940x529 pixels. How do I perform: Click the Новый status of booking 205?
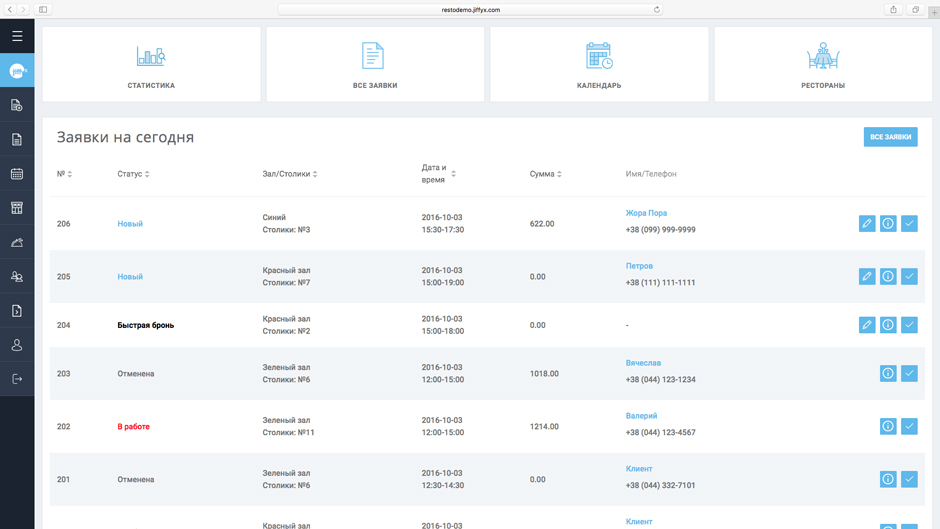click(x=130, y=277)
